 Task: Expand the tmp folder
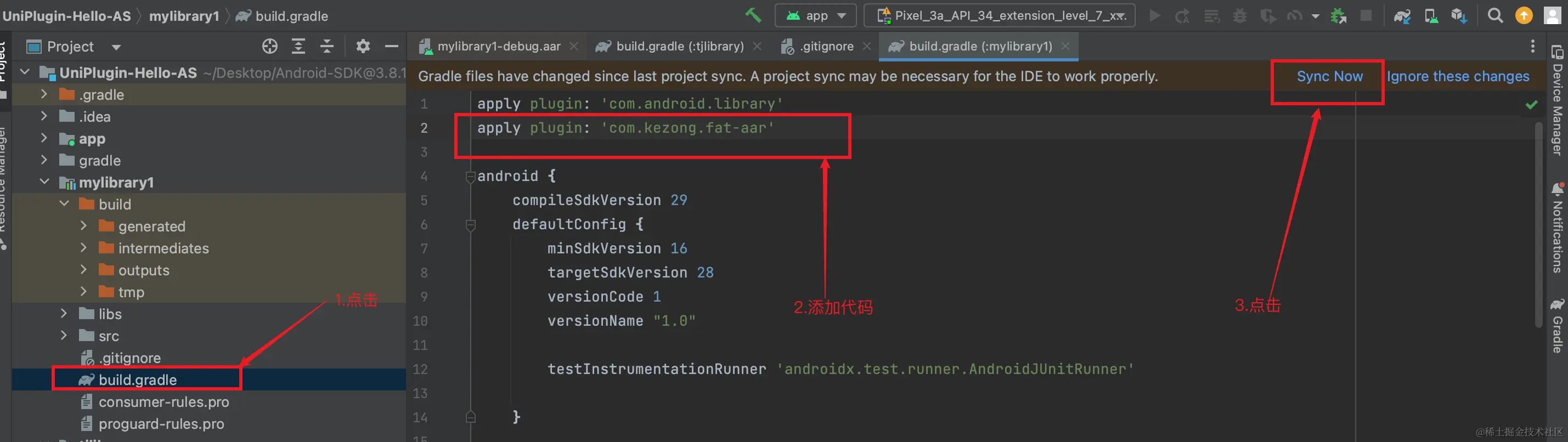(x=83, y=292)
